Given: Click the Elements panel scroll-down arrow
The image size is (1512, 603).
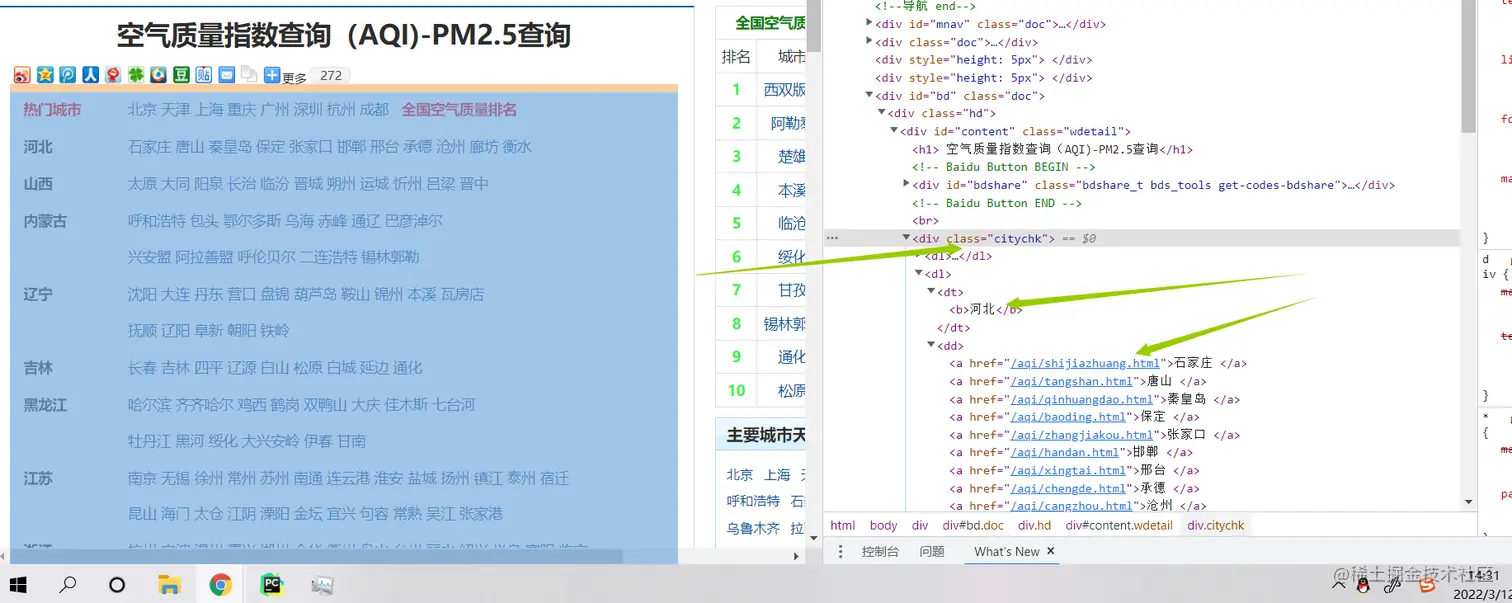Looking at the screenshot, I should (1468, 502).
